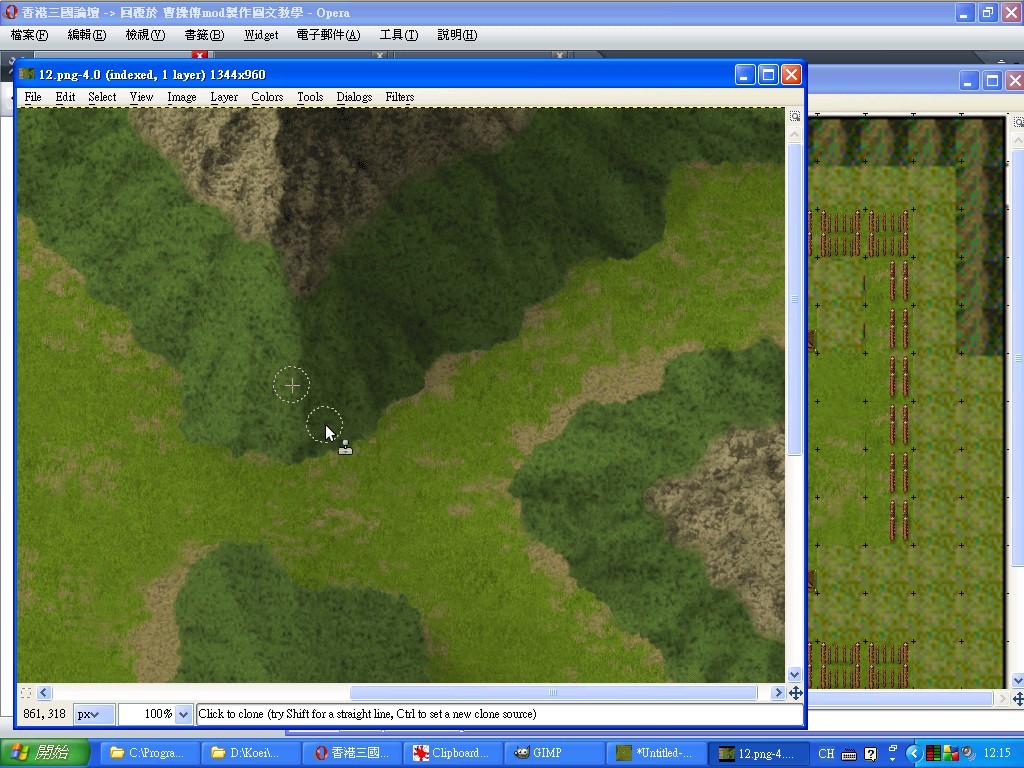1024x768 pixels.
Task: Click the CH language indicator
Action: pos(826,754)
